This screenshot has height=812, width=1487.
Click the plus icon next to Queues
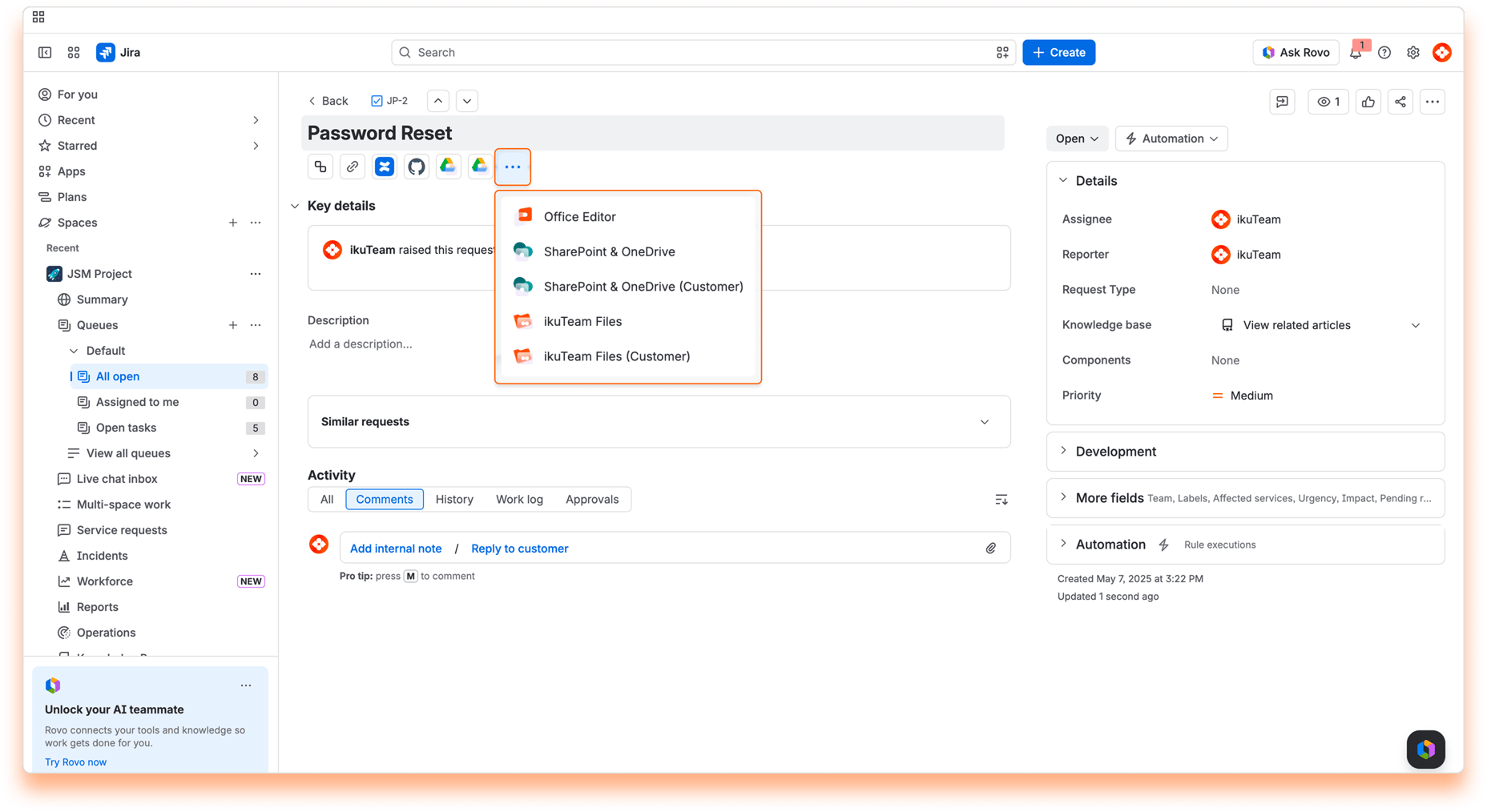pyautogui.click(x=233, y=325)
